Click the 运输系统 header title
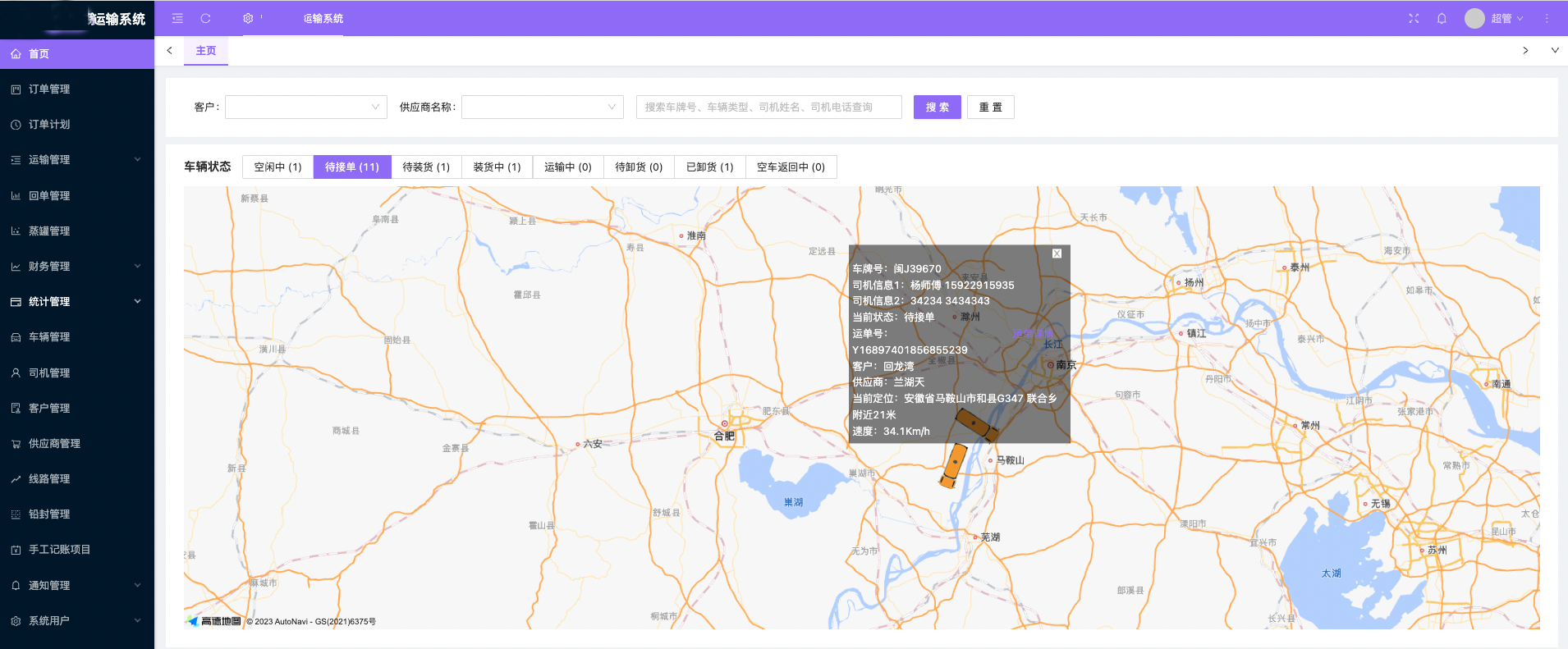 click(323, 18)
